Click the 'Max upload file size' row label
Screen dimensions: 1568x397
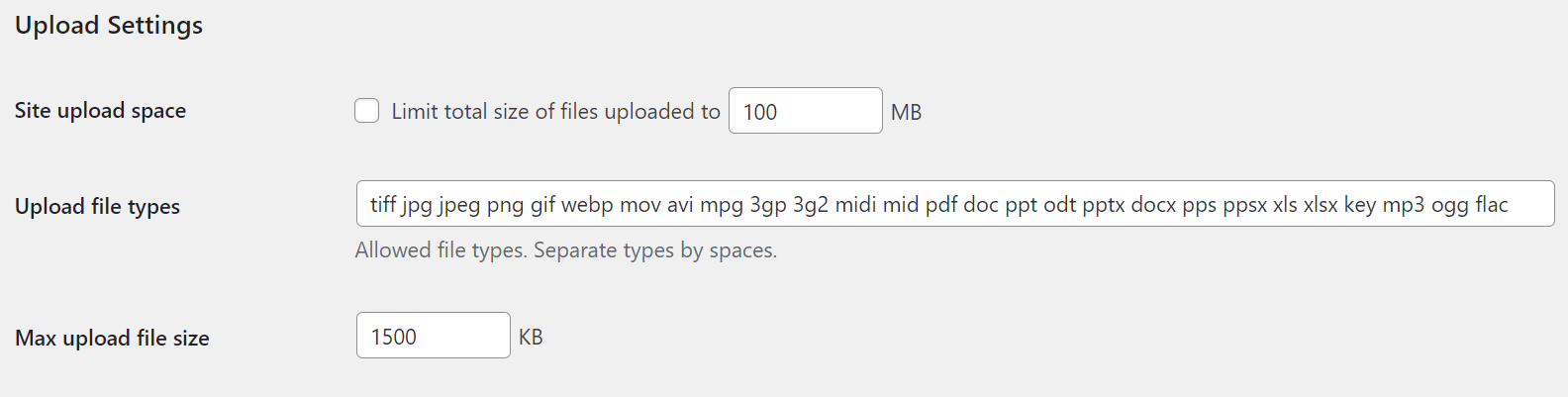click(x=112, y=338)
